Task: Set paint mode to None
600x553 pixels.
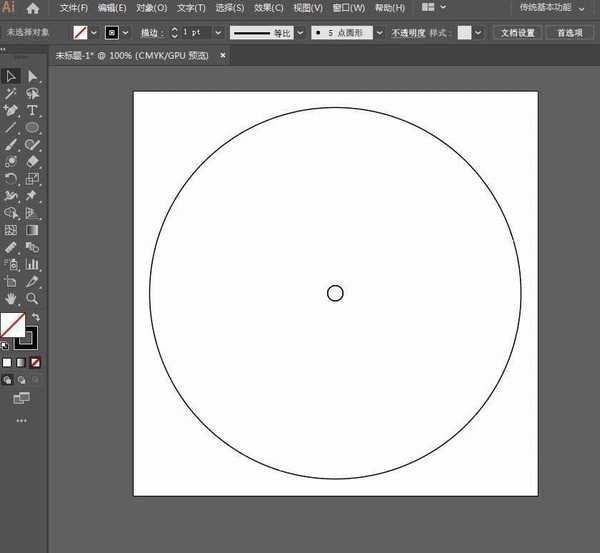Action: (x=36, y=362)
